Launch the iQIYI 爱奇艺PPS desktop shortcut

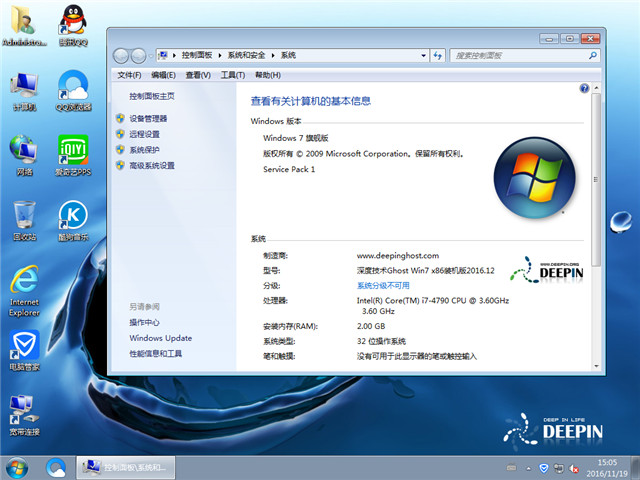click(73, 156)
